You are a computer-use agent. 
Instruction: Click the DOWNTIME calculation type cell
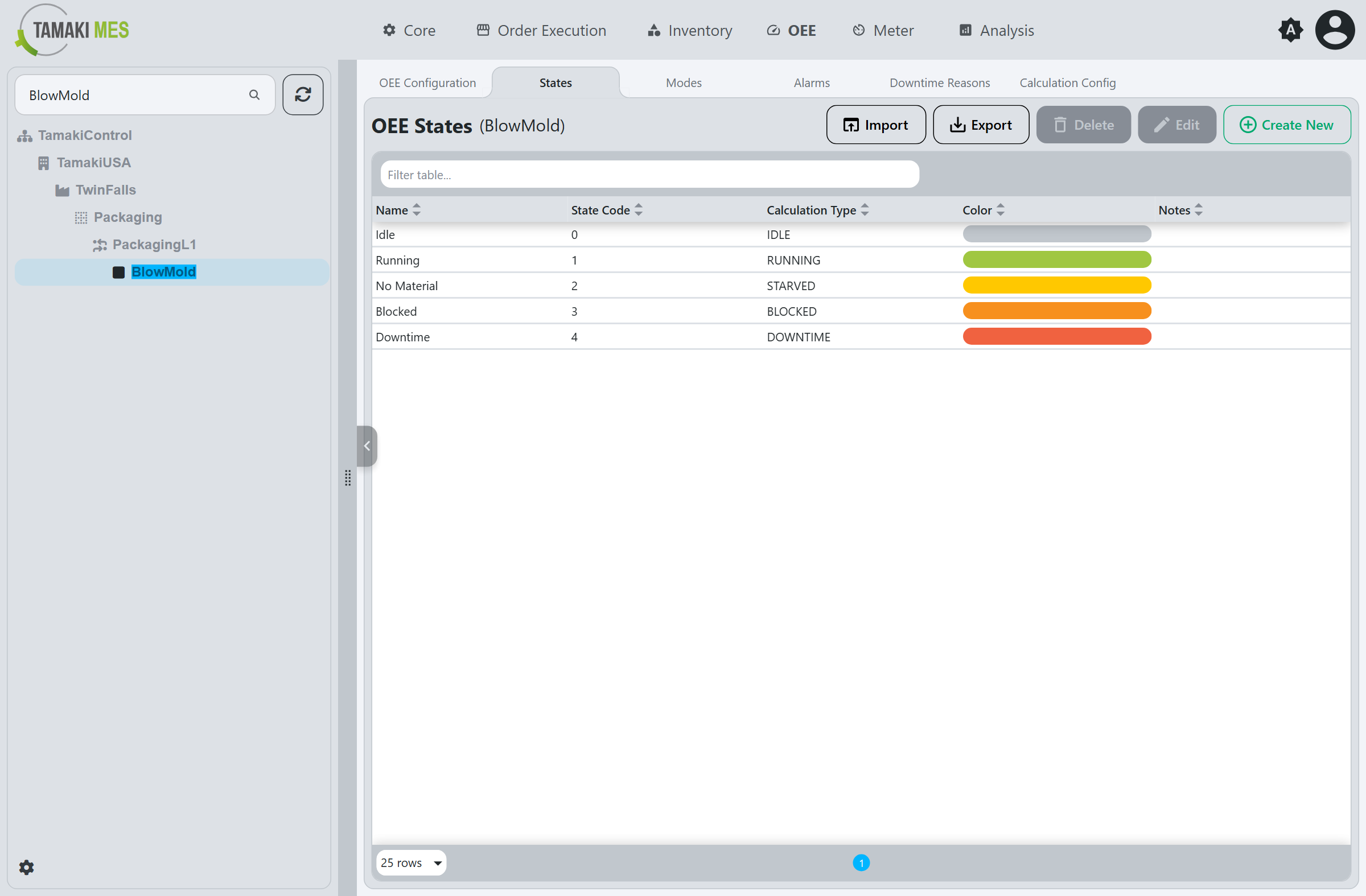[799, 337]
